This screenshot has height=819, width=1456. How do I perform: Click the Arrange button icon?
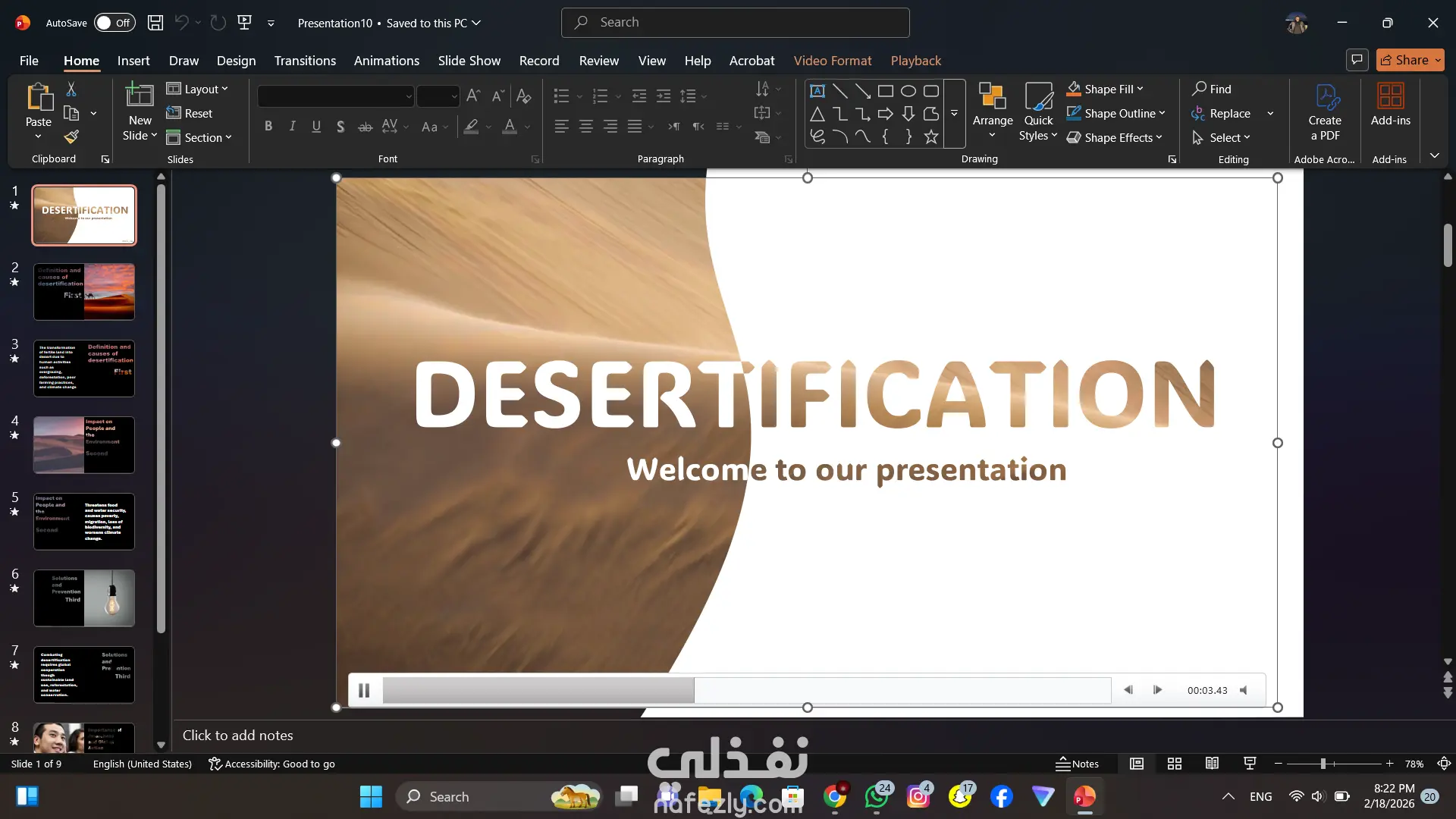[992, 96]
